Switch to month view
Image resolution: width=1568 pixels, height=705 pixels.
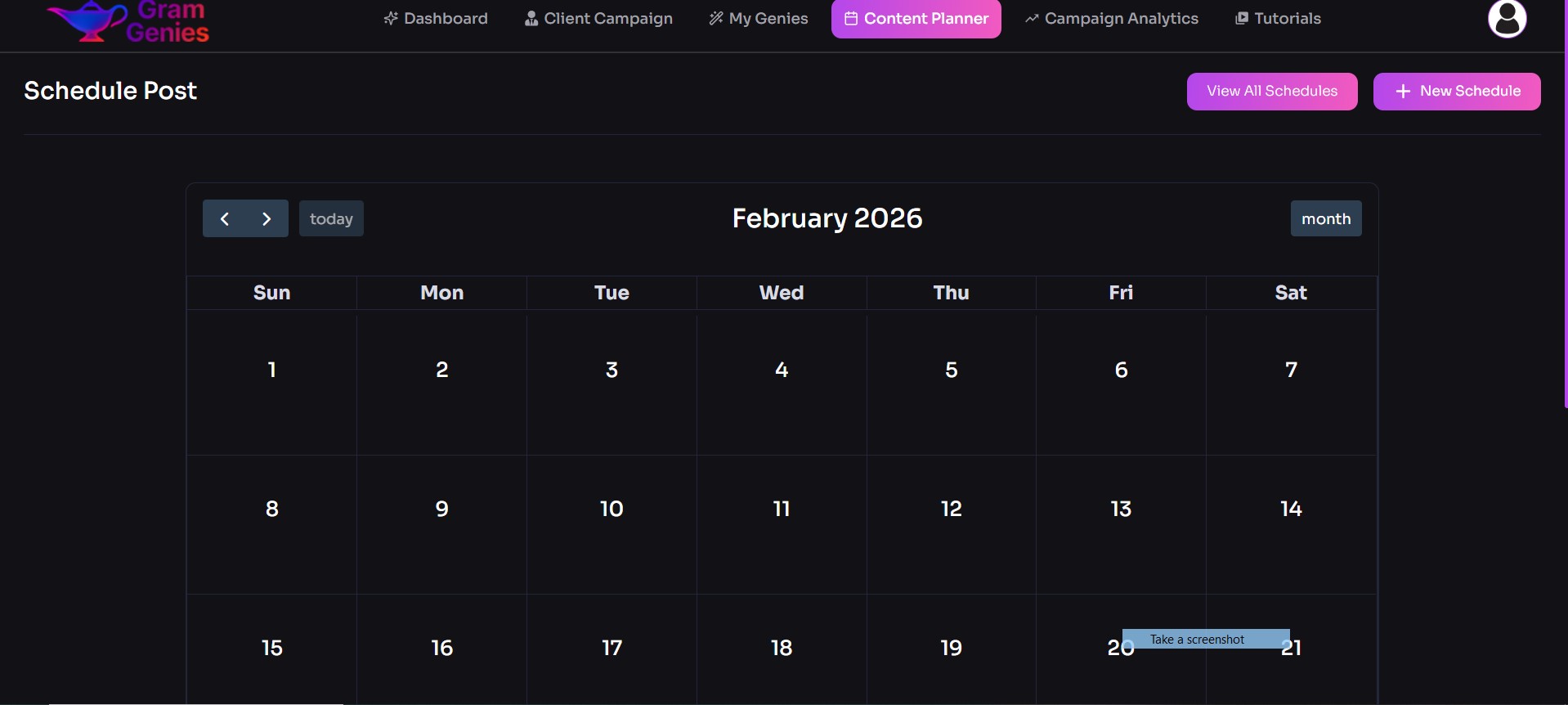pos(1326,218)
